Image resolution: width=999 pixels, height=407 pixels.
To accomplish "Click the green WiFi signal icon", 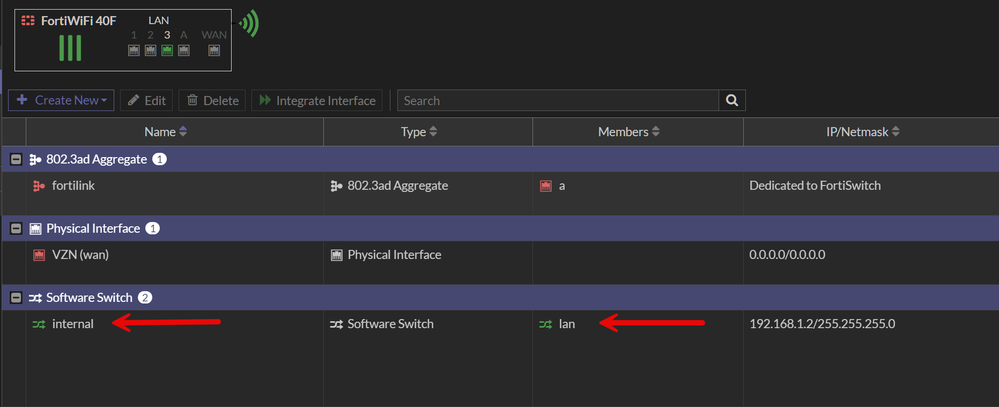I will (249, 24).
